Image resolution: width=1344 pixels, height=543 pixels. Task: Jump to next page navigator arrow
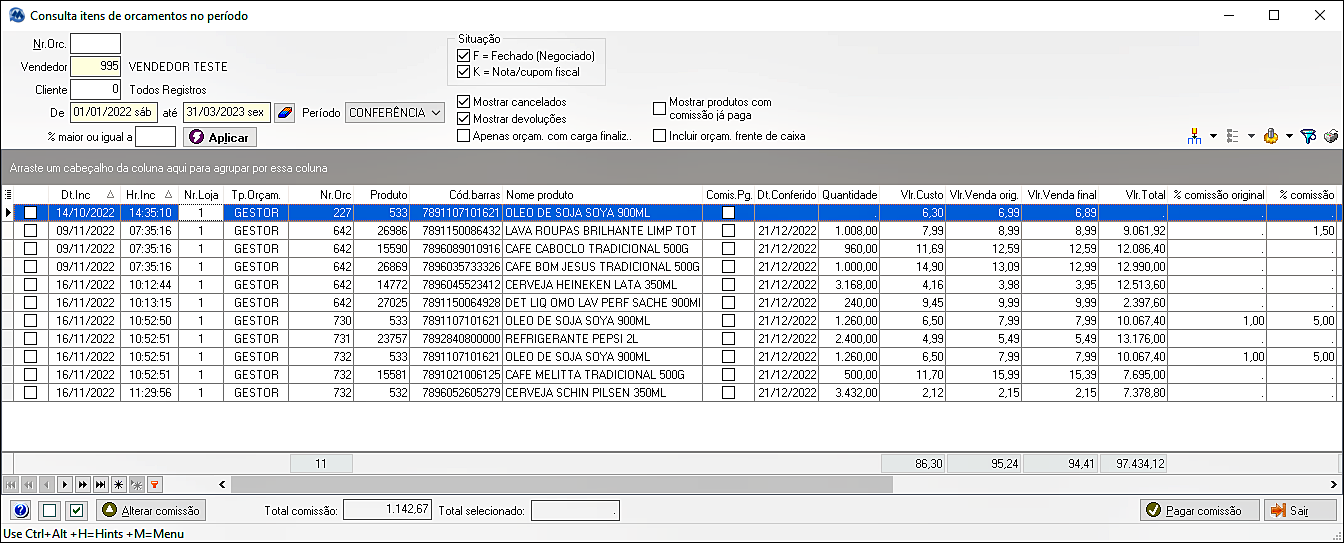pyautogui.click(x=83, y=484)
